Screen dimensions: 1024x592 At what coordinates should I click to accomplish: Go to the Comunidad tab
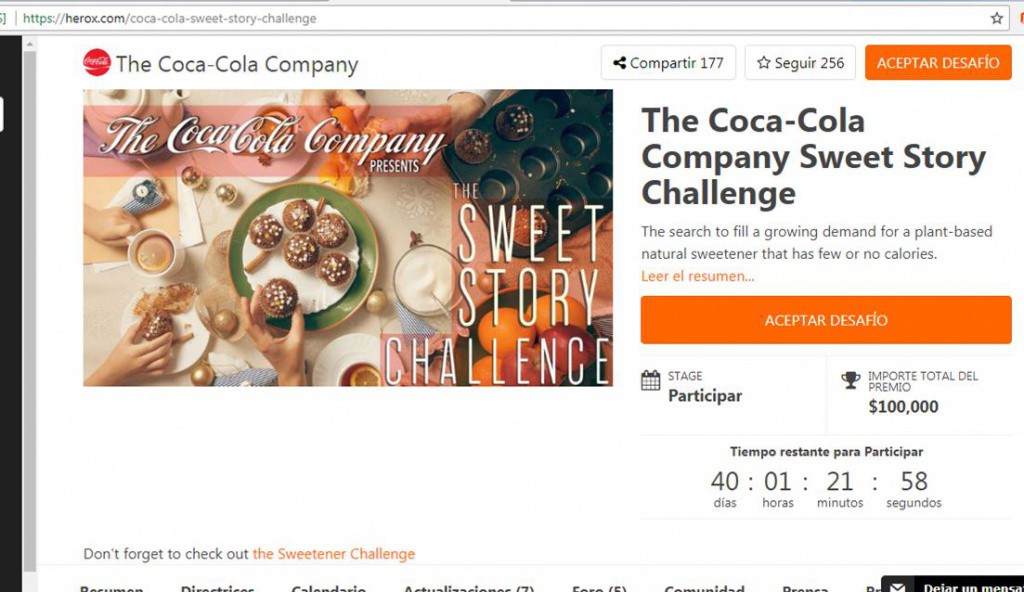(x=704, y=588)
